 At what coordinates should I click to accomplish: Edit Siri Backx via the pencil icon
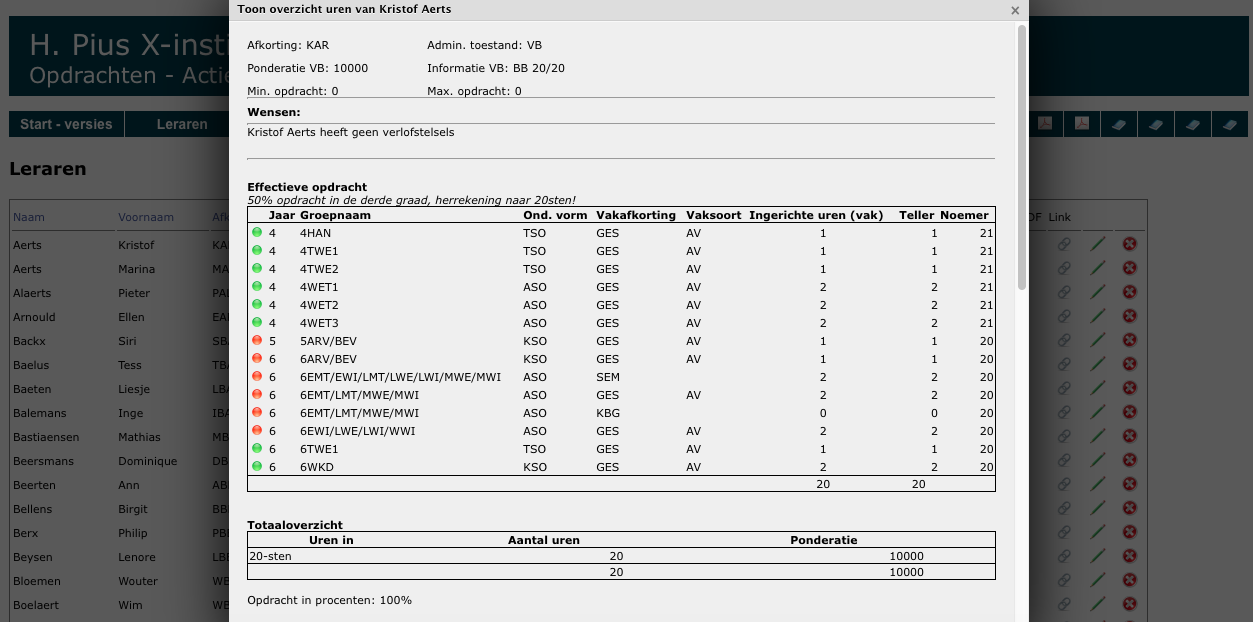point(1098,340)
